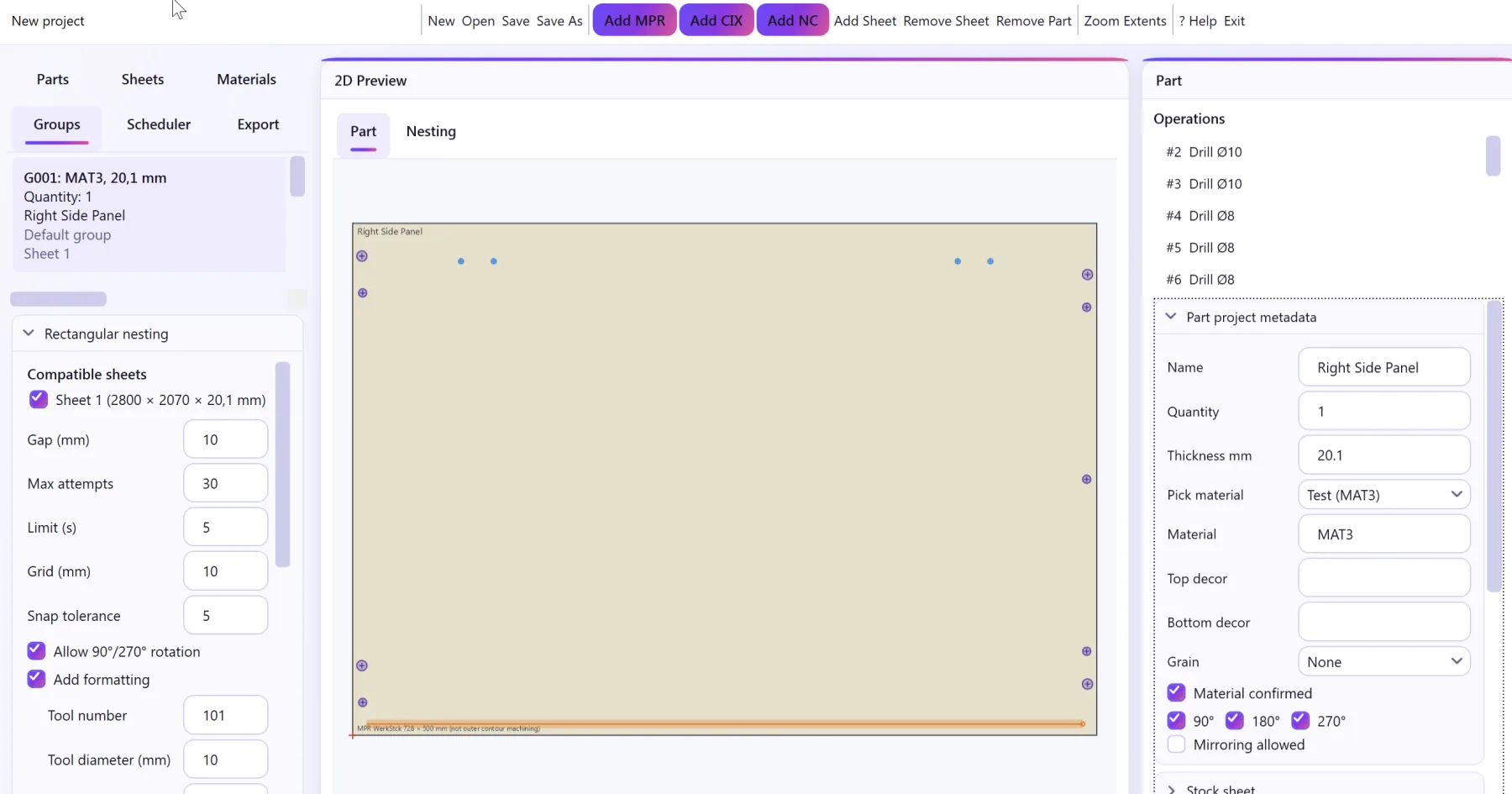Click the Top decor input field
Screen dimensions: 1512x794
1384,578
